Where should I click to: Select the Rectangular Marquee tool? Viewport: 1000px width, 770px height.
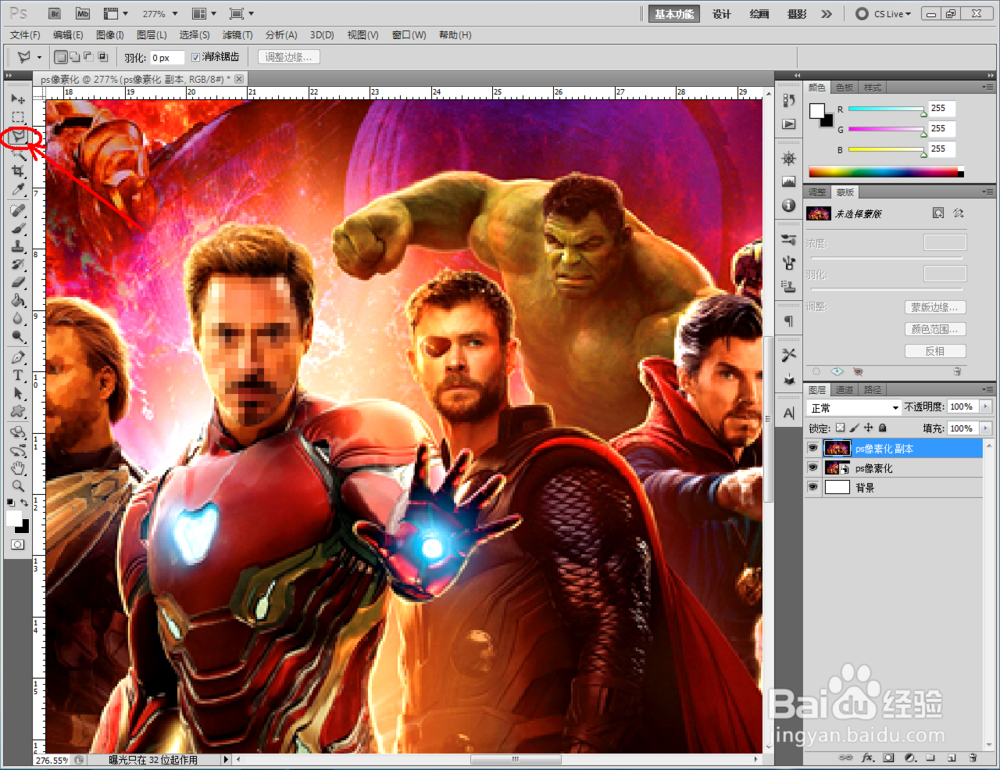point(18,117)
